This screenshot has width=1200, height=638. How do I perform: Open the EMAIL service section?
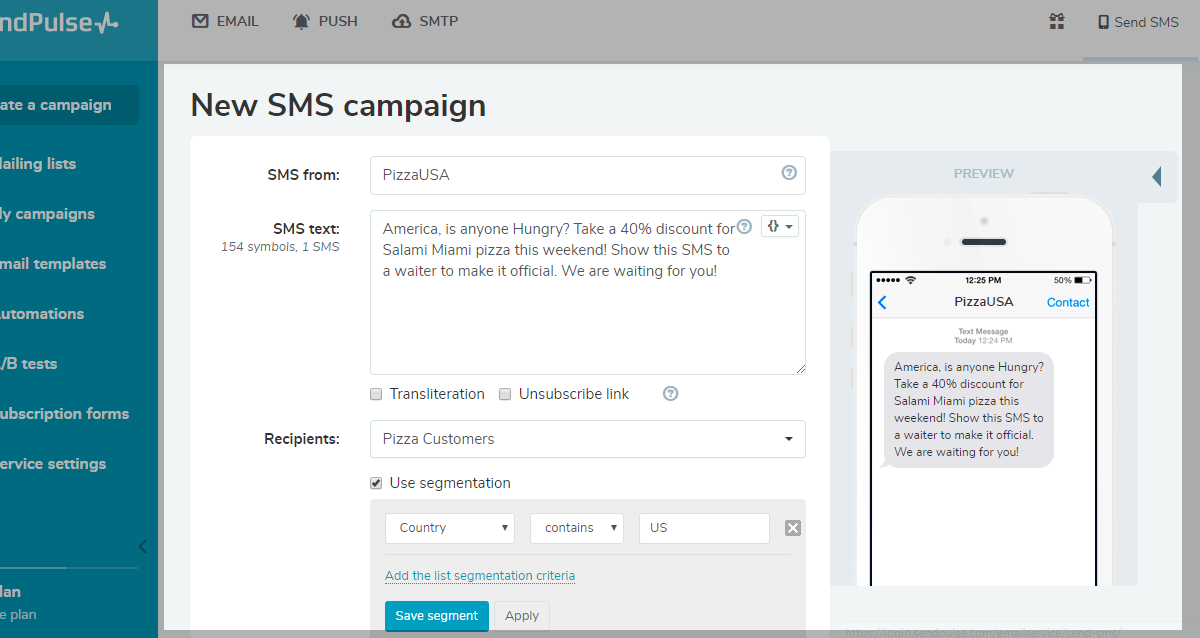[x=224, y=20]
